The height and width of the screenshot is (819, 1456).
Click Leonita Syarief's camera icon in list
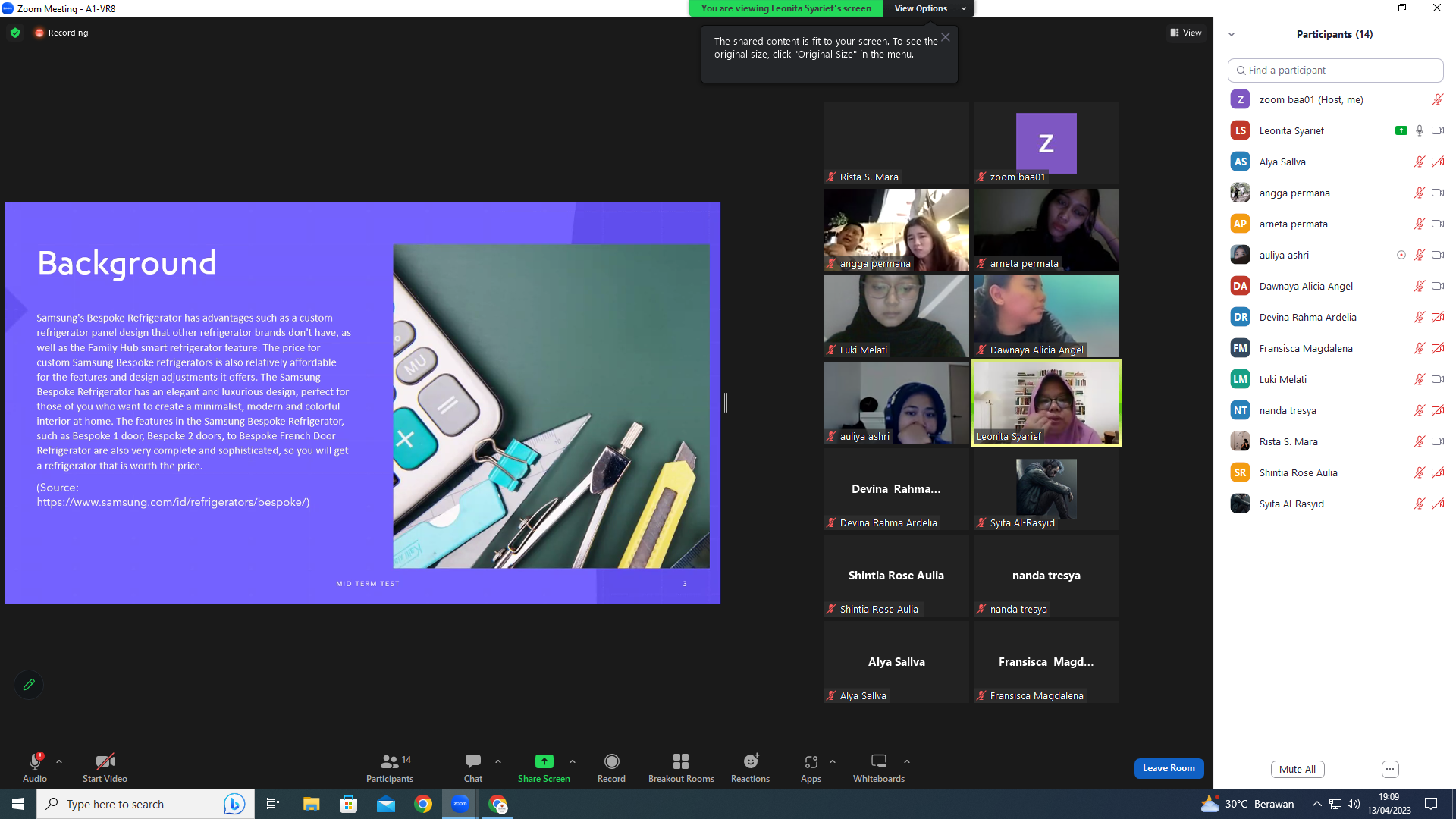1437,130
